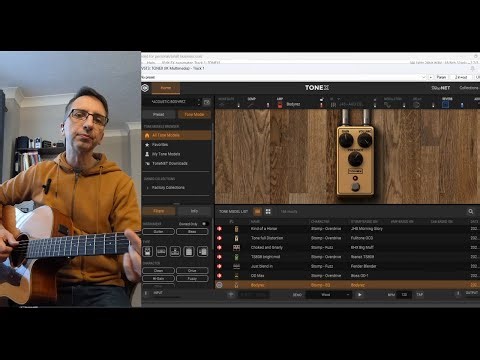Viewport: 480px width, 360px height.
Task: Click the delay effect round icon
Action: coord(416,105)
